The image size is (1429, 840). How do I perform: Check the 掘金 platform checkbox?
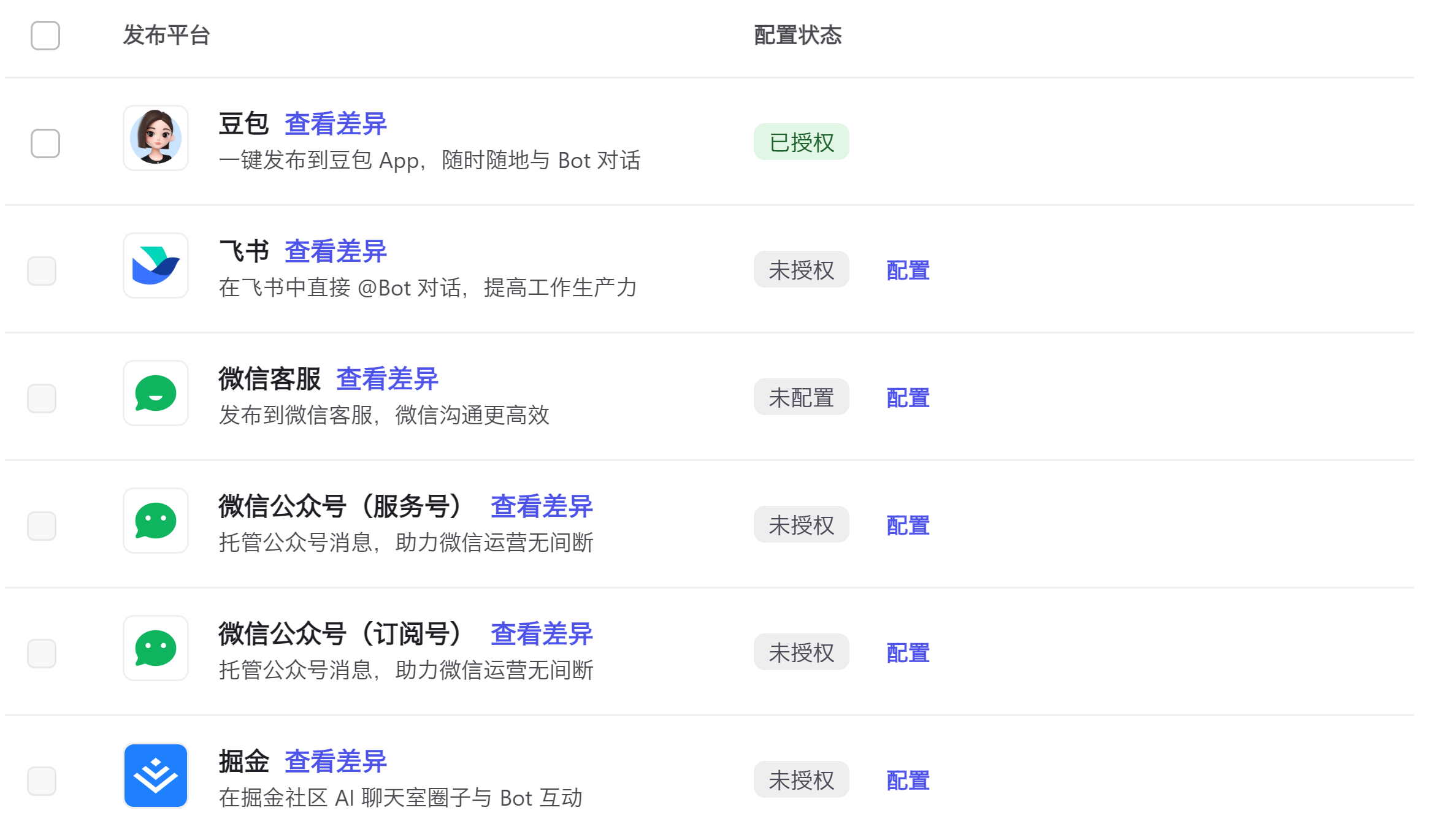coord(42,781)
